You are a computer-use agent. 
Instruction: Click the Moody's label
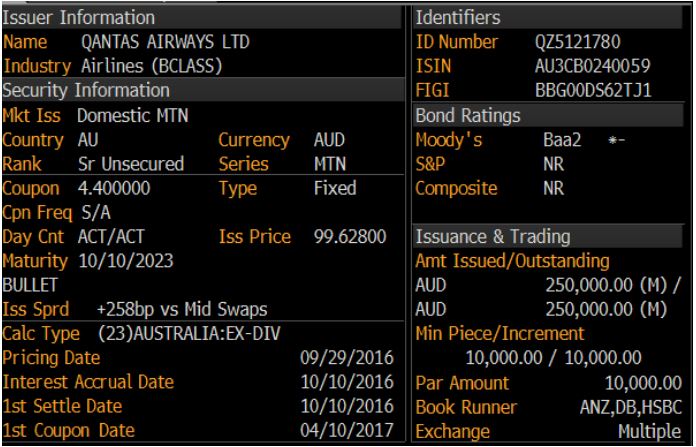pos(449,140)
